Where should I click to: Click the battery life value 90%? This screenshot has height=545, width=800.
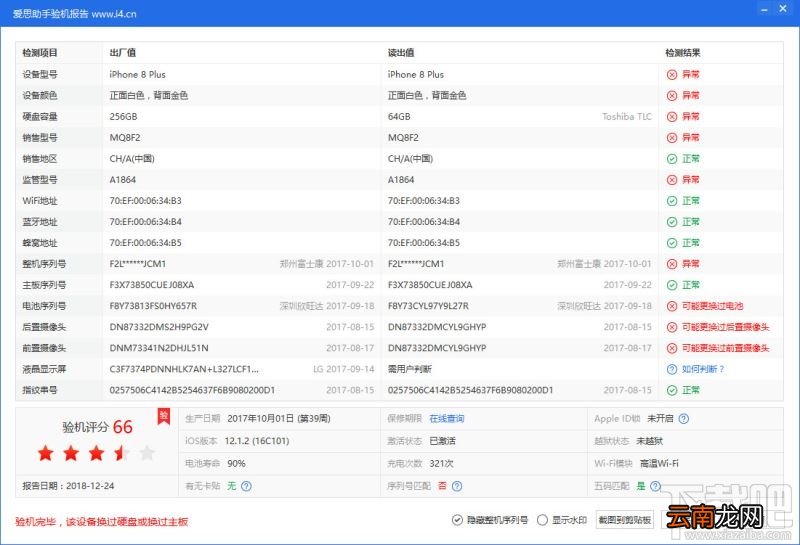pos(236,463)
